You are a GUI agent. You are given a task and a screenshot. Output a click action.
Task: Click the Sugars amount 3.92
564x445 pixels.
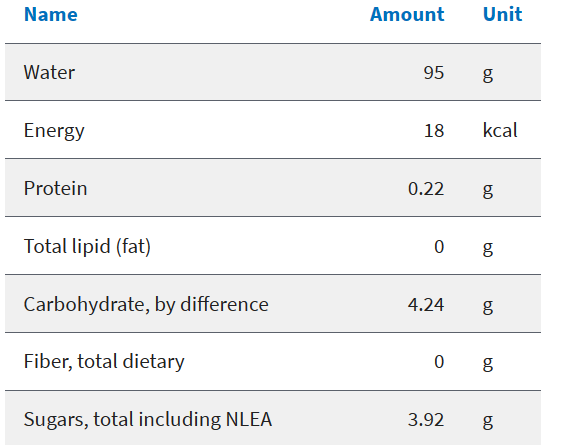click(x=426, y=420)
